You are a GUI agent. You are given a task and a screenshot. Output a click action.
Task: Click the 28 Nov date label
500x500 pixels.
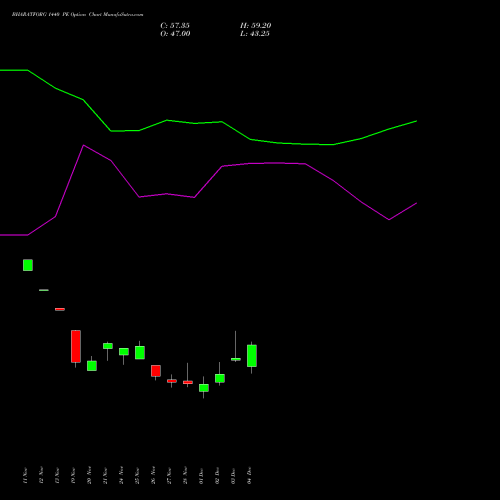coord(185,475)
